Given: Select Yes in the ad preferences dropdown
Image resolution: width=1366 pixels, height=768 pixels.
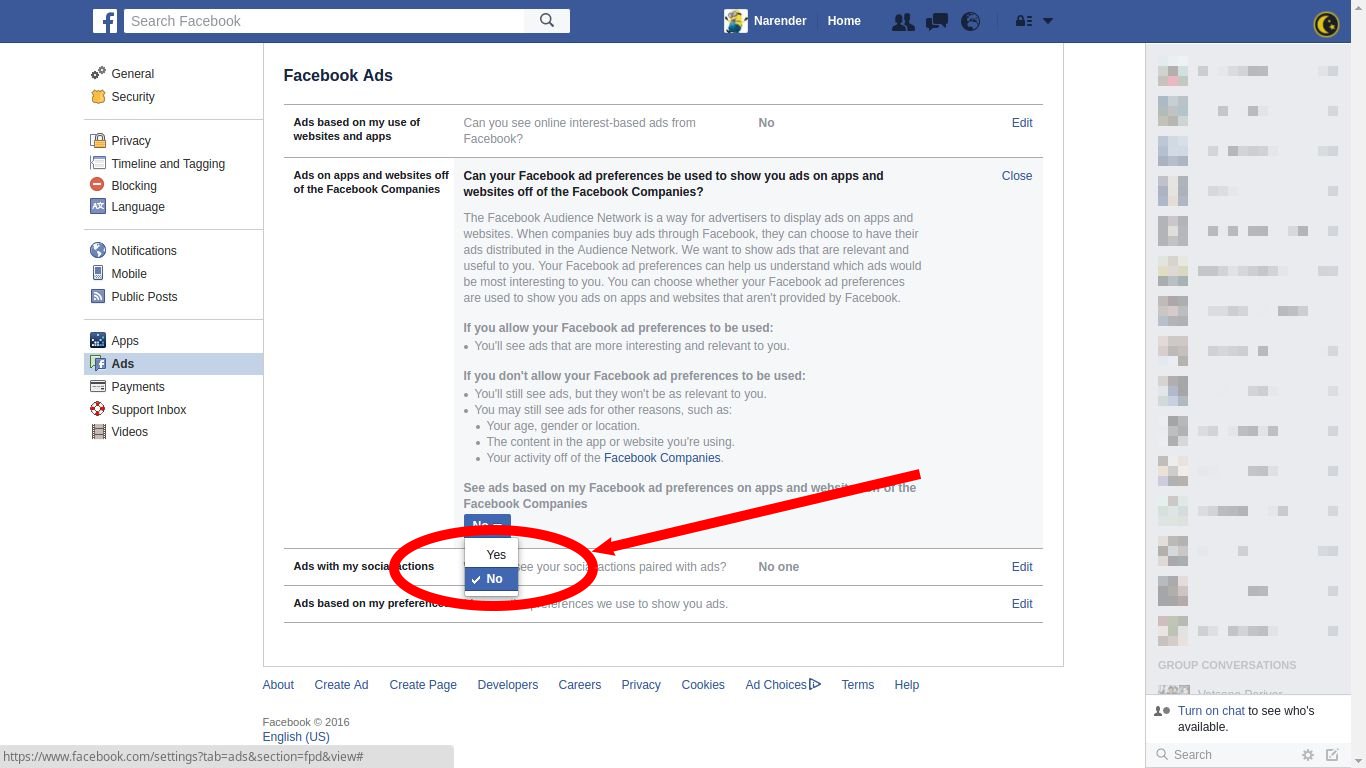Looking at the screenshot, I should tap(495, 555).
